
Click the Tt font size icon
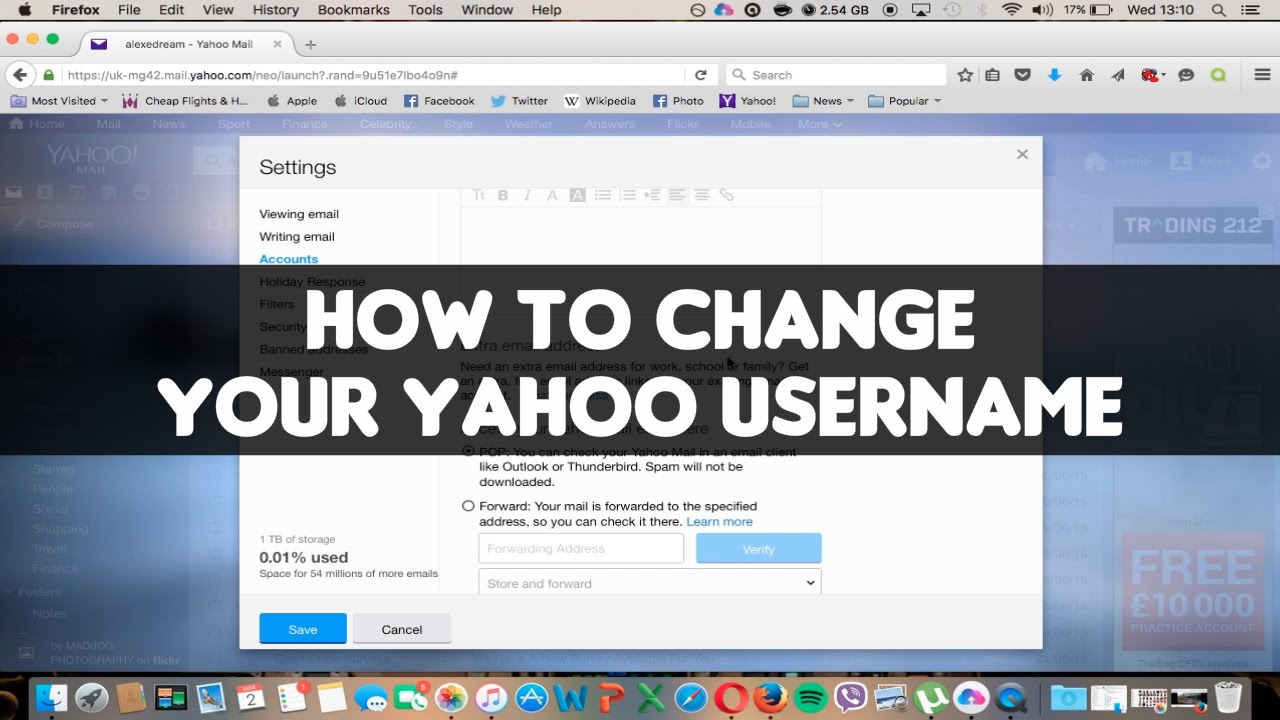point(478,195)
